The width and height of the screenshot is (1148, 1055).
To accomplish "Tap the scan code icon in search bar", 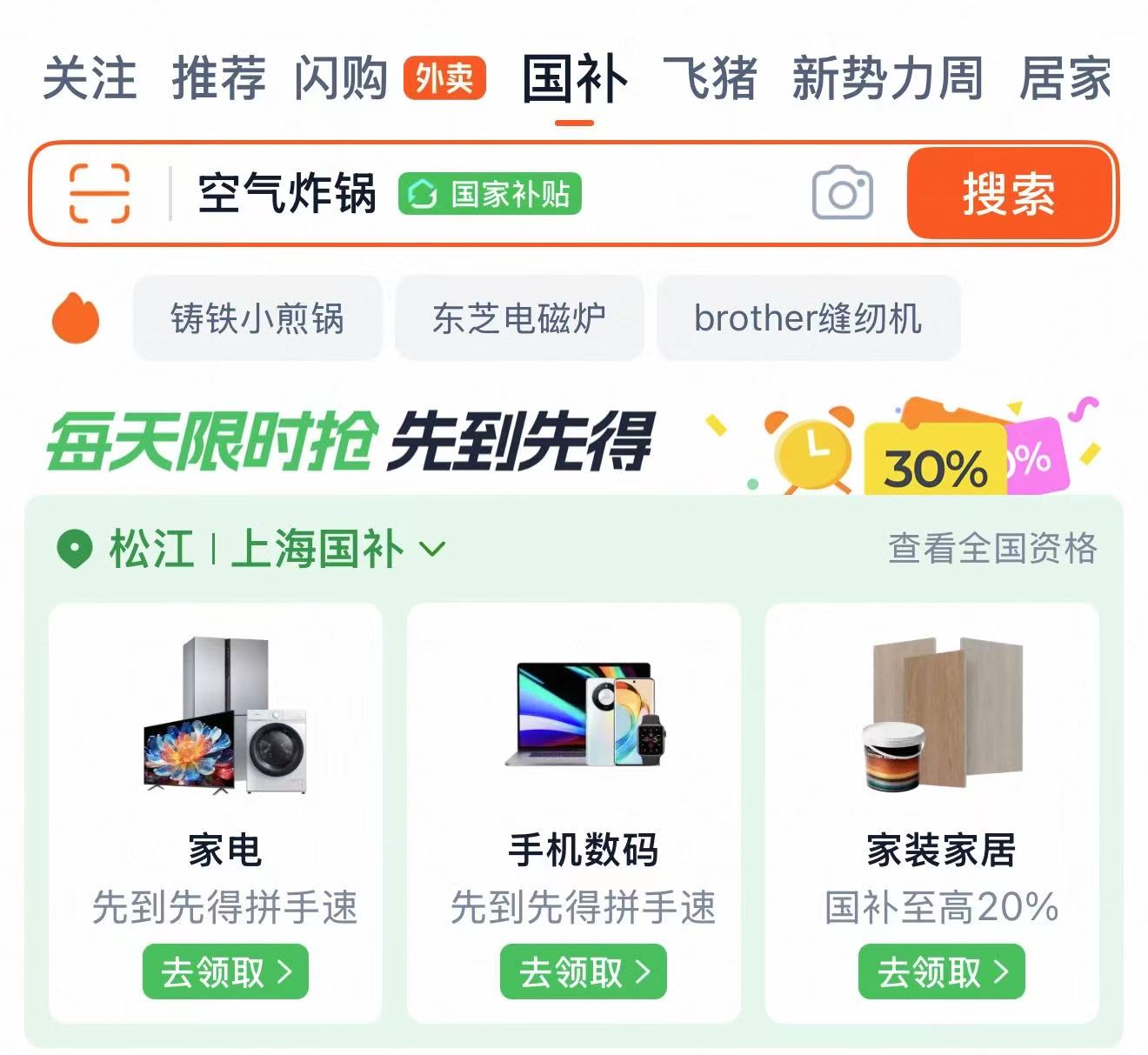I will tap(99, 193).
